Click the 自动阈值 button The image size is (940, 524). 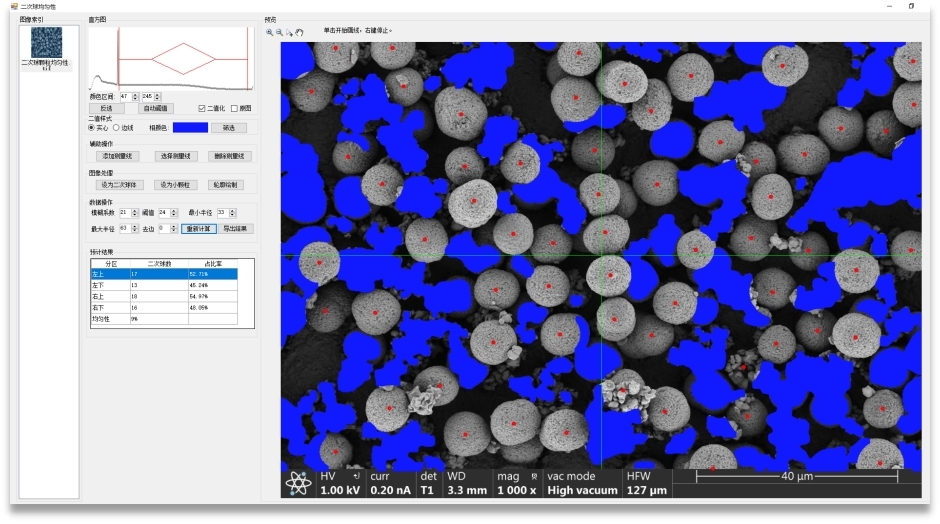click(157, 108)
